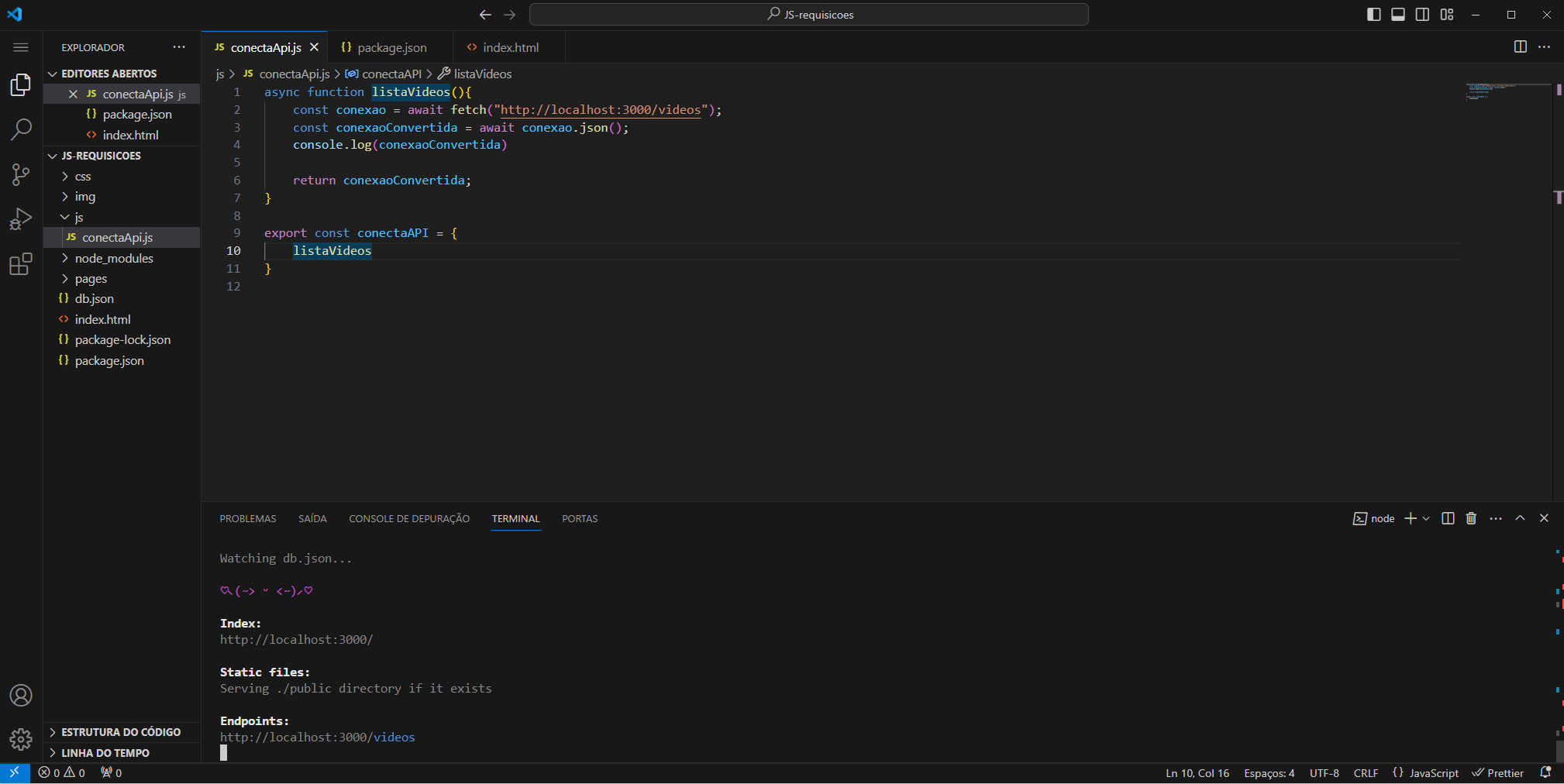Image resolution: width=1564 pixels, height=784 pixels.
Task: Open the Run and Debug view
Action: [21, 219]
